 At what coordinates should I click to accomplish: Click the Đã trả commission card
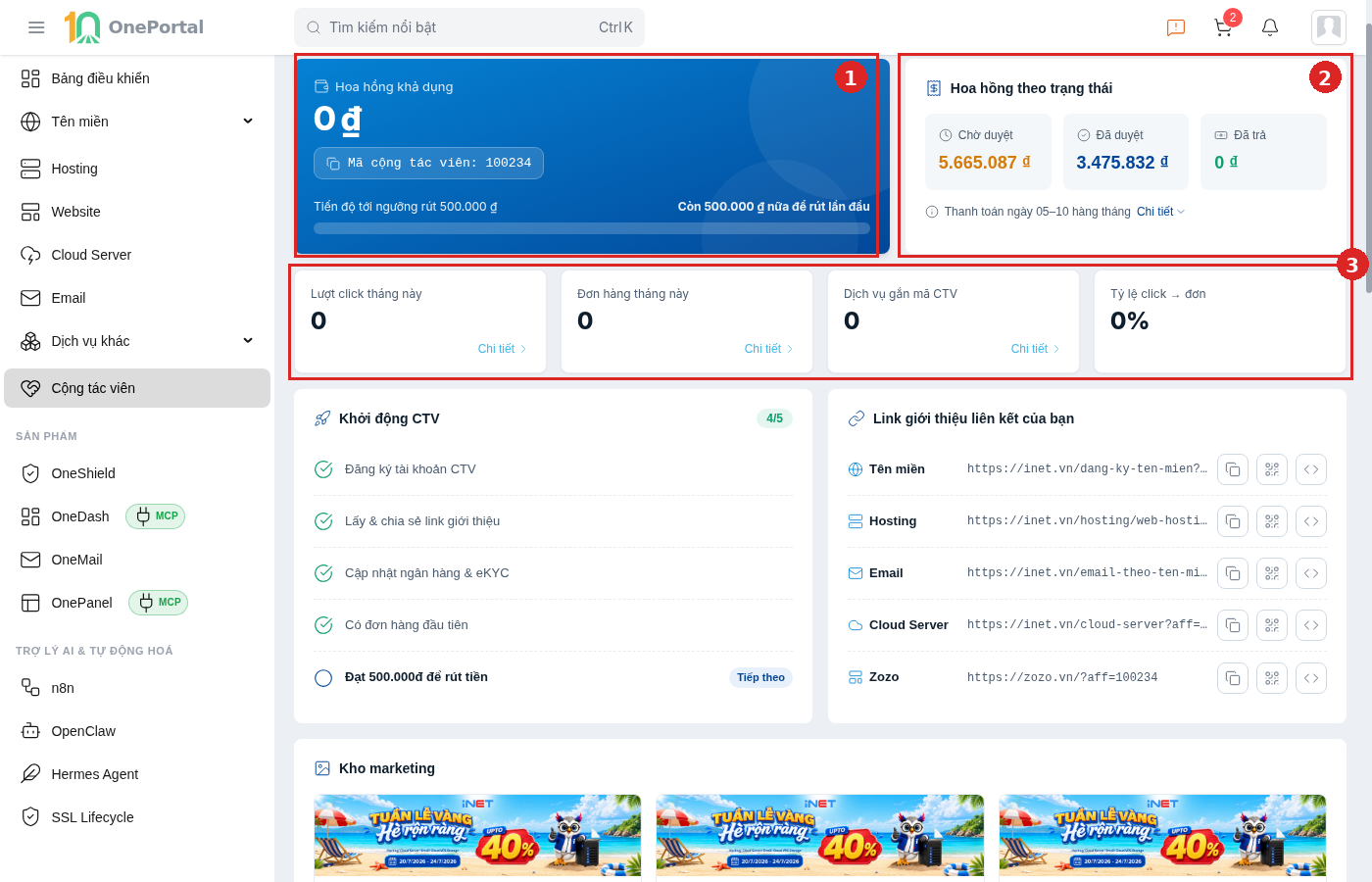(x=1263, y=152)
